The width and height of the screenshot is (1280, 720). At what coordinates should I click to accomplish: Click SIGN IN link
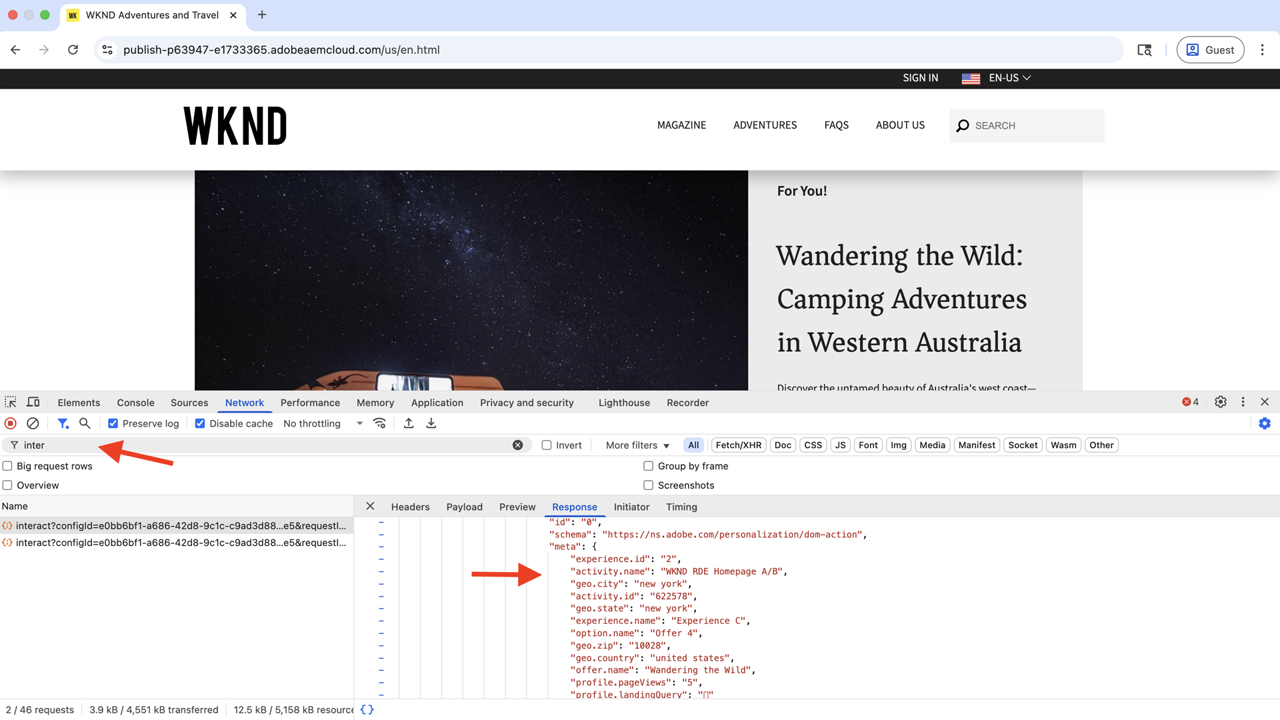tap(920, 78)
